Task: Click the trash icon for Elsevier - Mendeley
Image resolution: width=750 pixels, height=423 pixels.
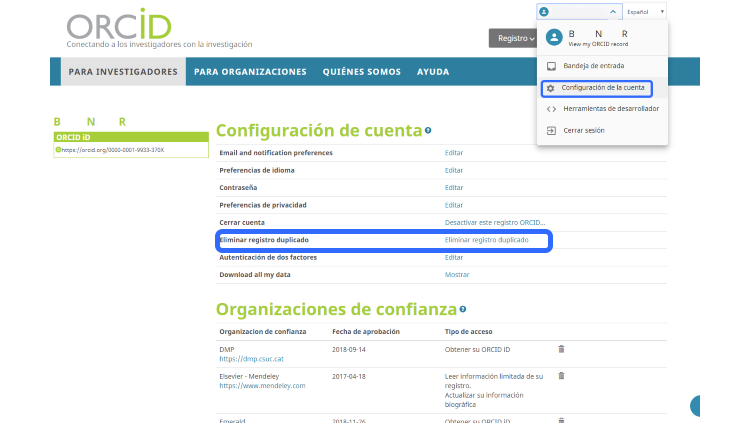Action: point(561,376)
